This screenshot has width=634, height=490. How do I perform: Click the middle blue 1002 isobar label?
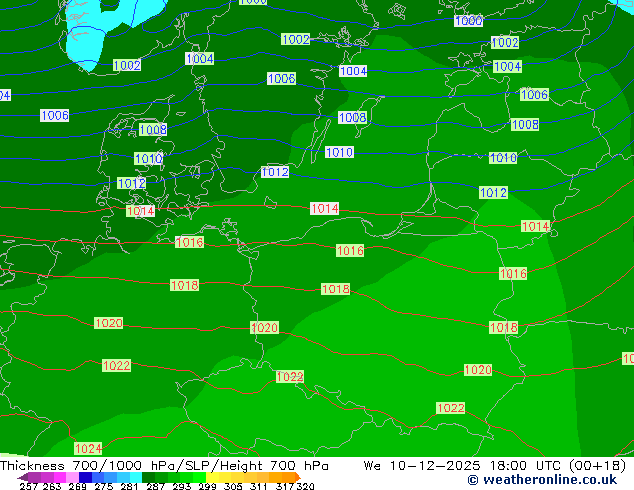pos(296,39)
